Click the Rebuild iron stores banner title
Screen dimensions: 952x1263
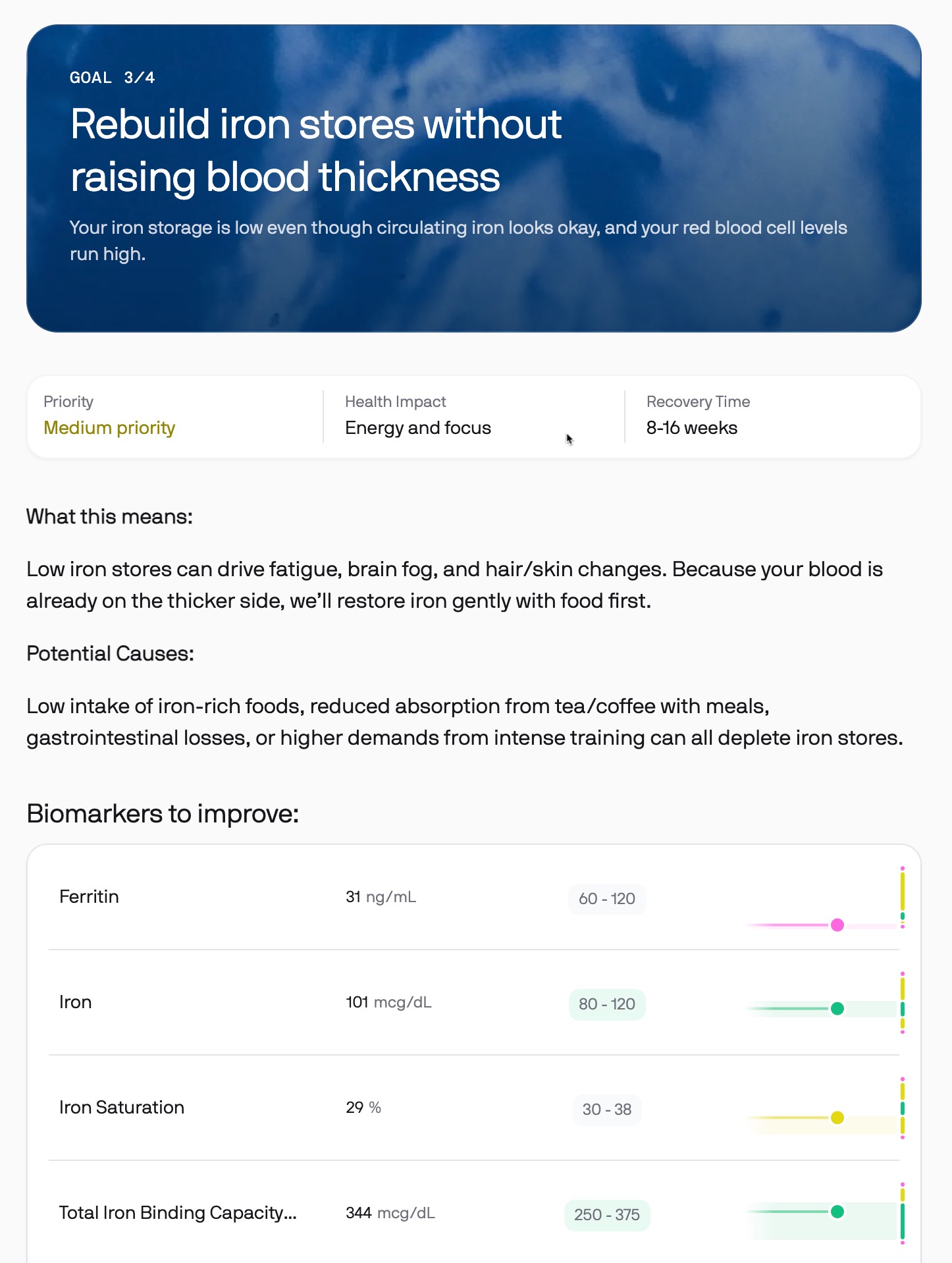(x=316, y=150)
